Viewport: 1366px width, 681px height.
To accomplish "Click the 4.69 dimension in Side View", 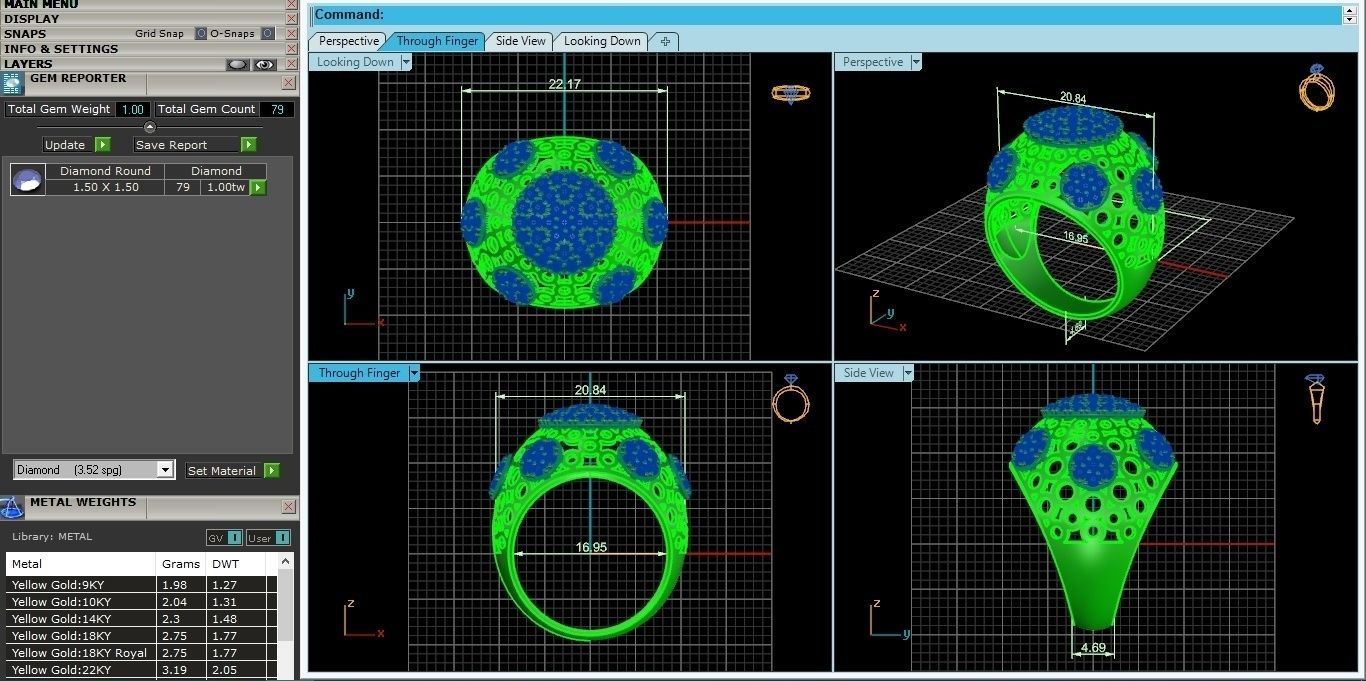I will 1093,647.
